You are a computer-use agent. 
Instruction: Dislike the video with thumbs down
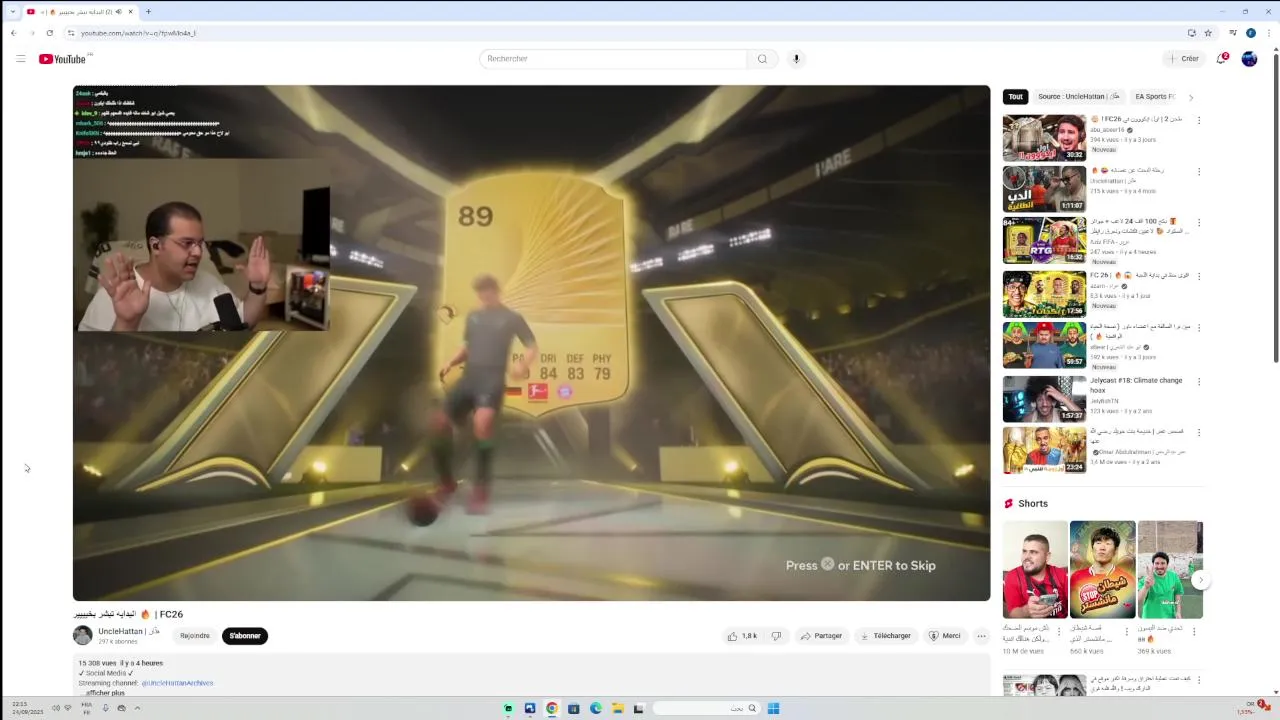coord(776,636)
